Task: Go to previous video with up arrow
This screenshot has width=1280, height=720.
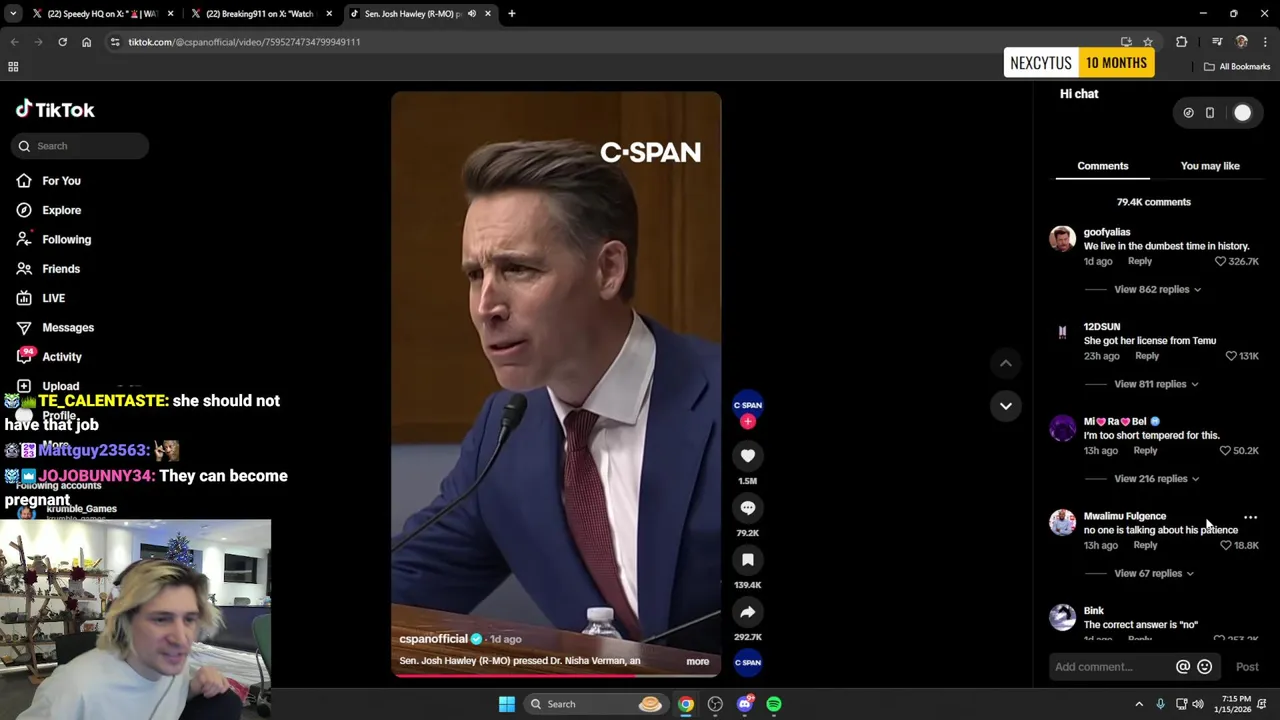Action: point(1006,363)
